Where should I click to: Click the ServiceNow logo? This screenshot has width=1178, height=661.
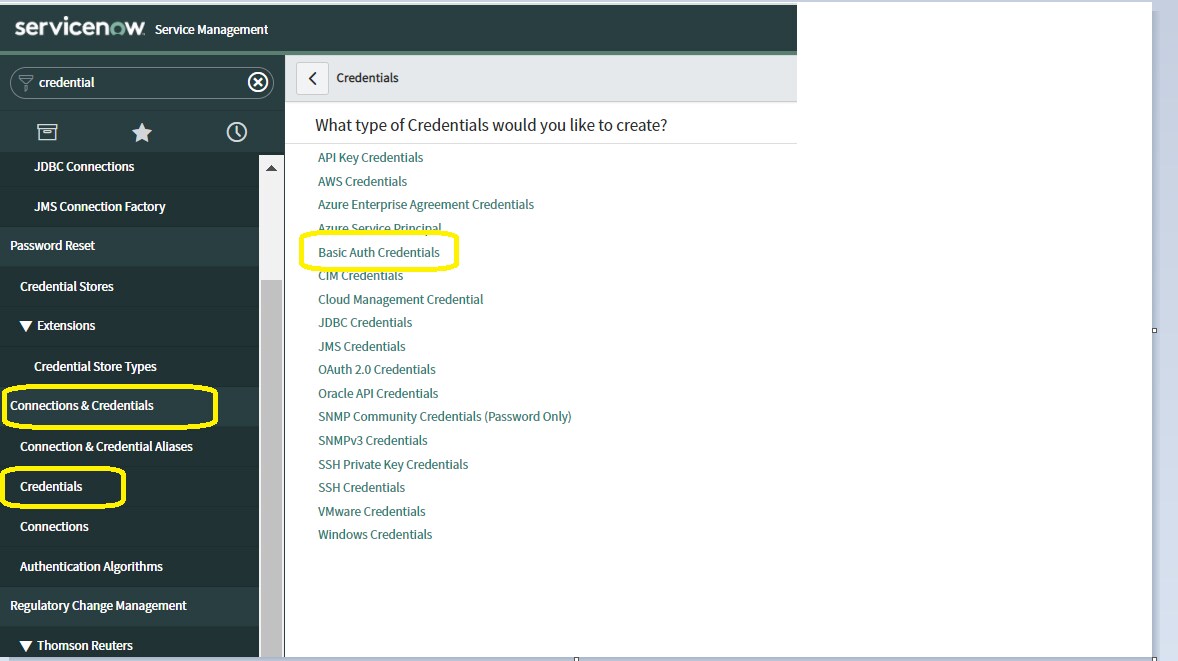80,27
